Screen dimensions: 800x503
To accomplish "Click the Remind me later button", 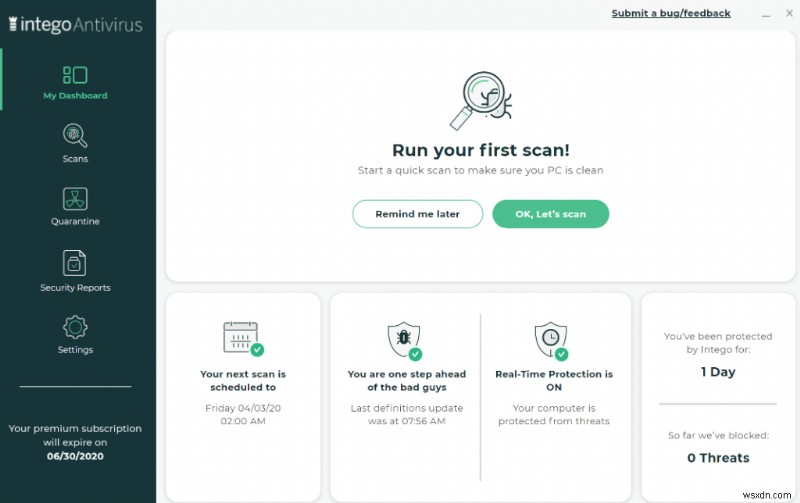I will 417,214.
